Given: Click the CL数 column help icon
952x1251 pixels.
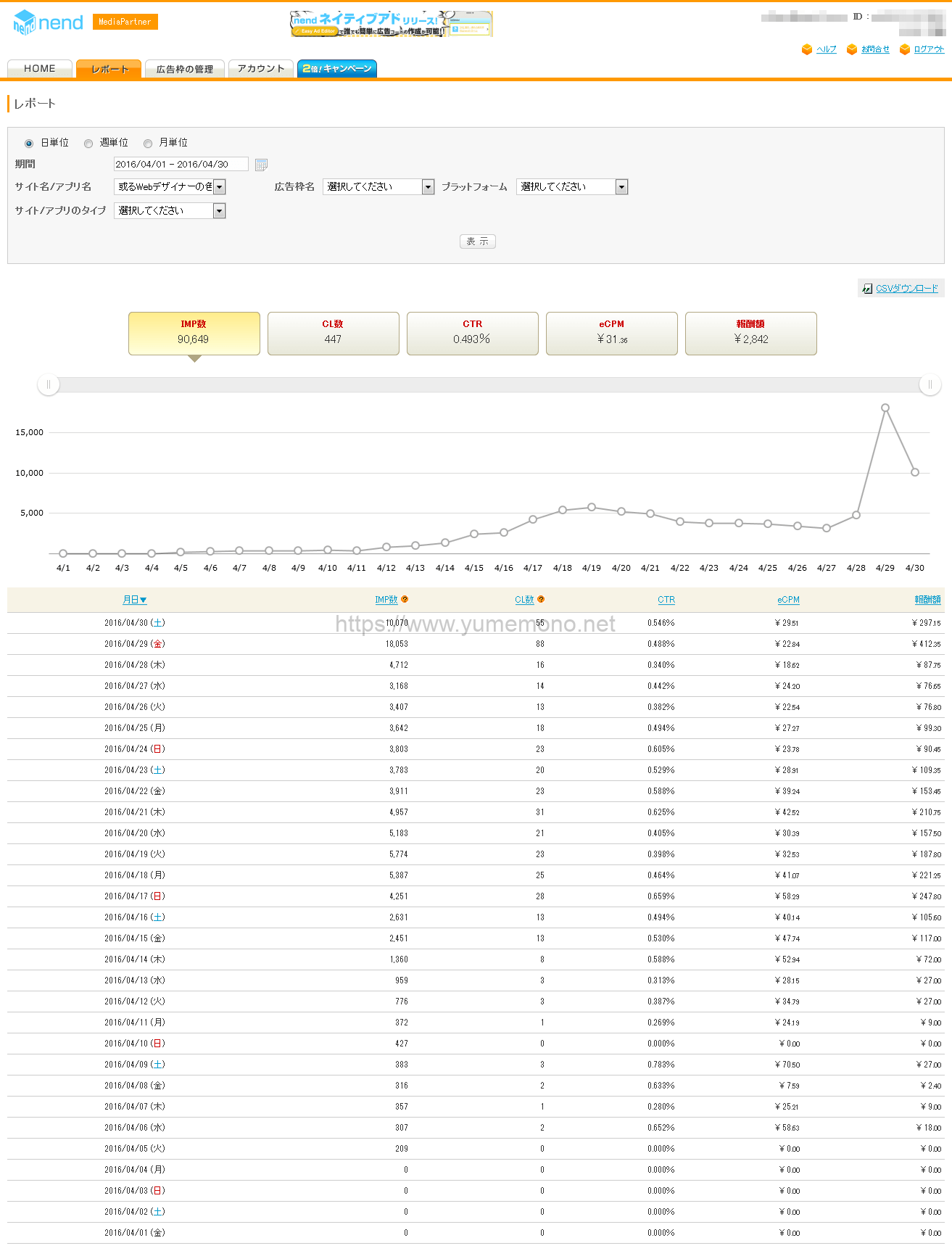Looking at the screenshot, I should click(x=541, y=600).
